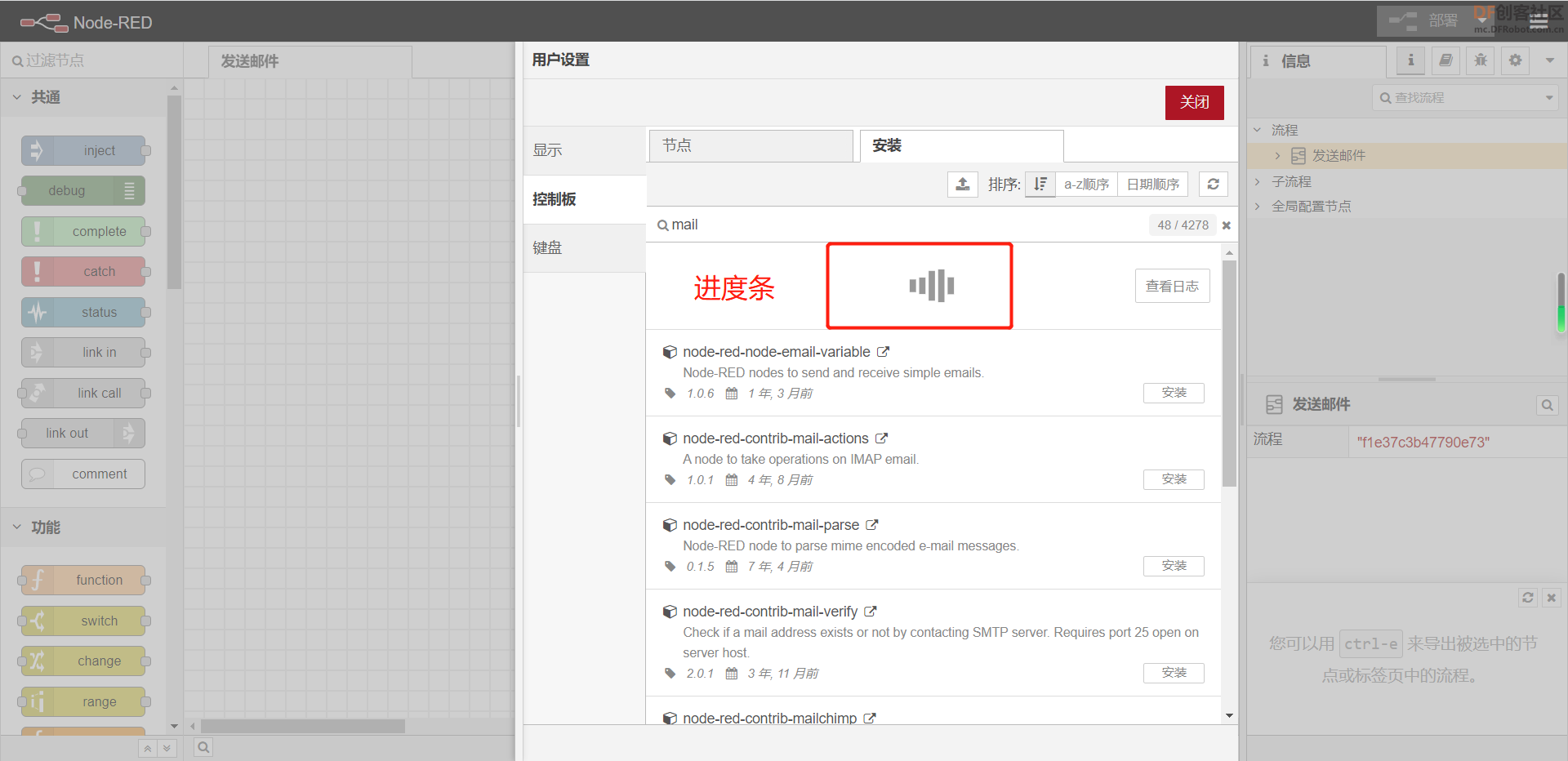This screenshot has width=1568, height=761.
Task: Close user settings with 关闭 button
Action: coord(1194,102)
